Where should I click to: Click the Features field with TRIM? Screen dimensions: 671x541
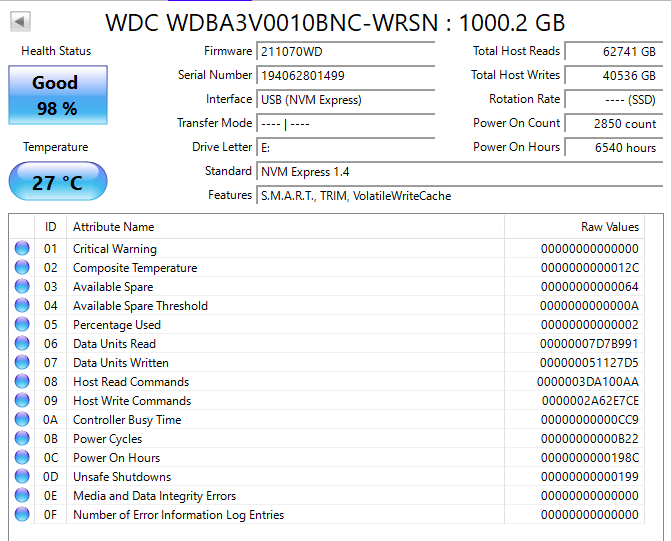click(460, 196)
